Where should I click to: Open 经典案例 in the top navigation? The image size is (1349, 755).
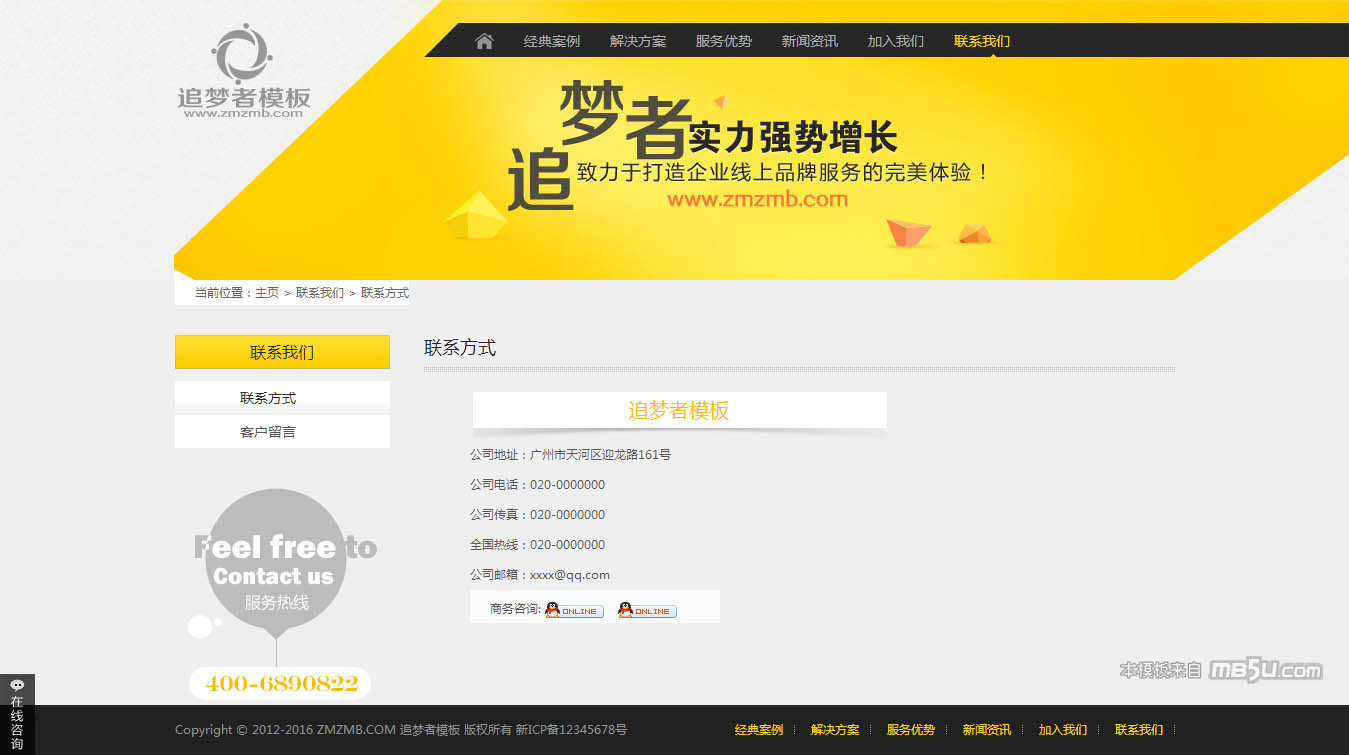(x=552, y=41)
